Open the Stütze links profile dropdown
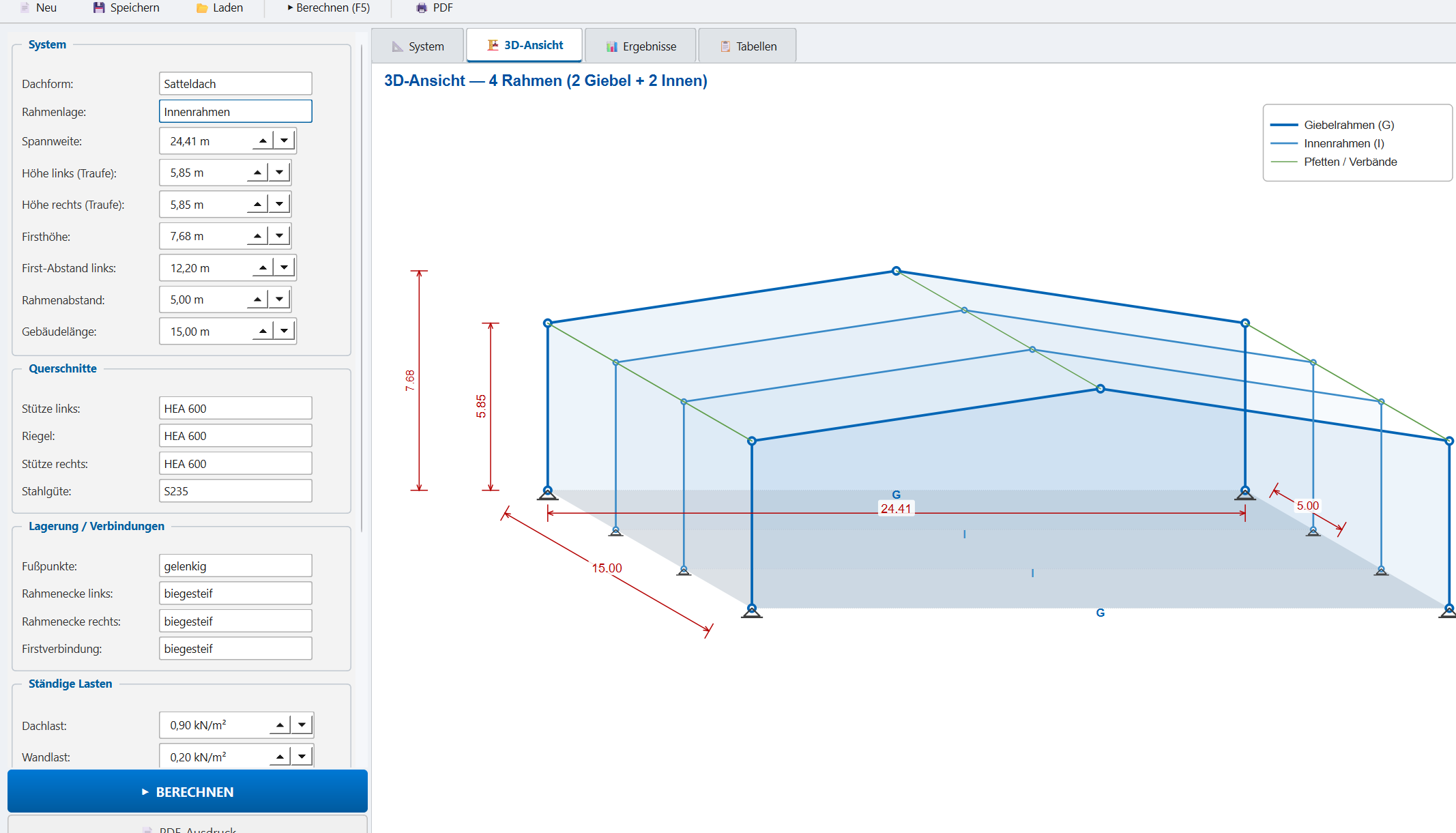The height and width of the screenshot is (833, 1456). 235,409
